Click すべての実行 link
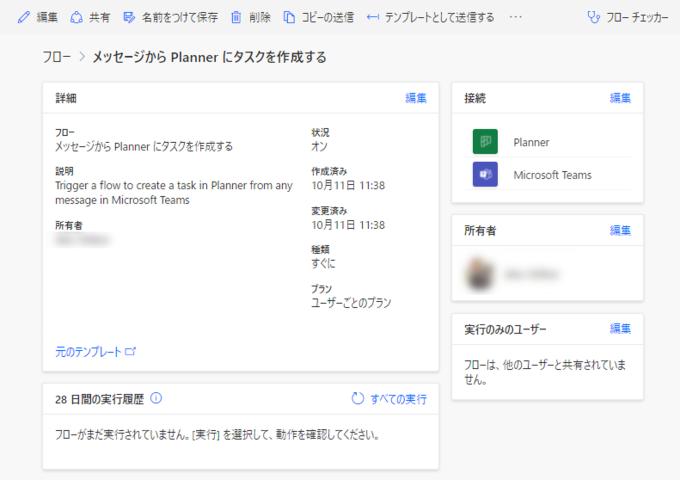The width and height of the screenshot is (680, 480). 399,399
